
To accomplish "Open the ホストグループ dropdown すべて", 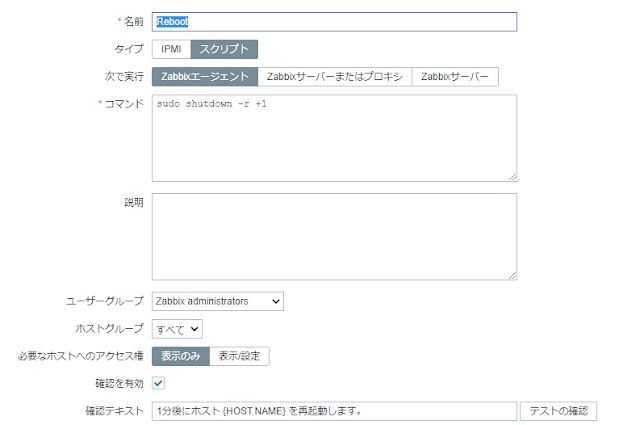I will click(177, 329).
